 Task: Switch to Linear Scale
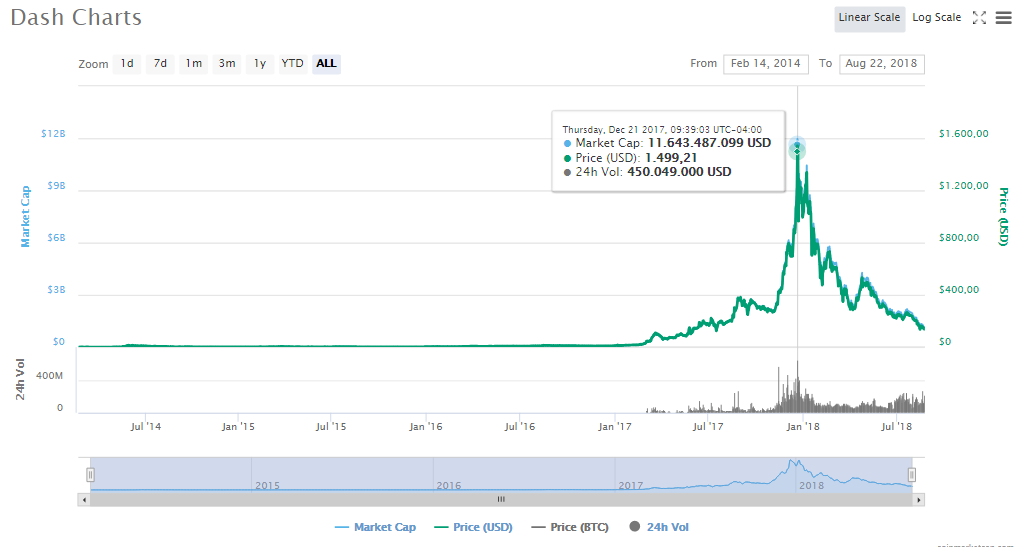869,18
